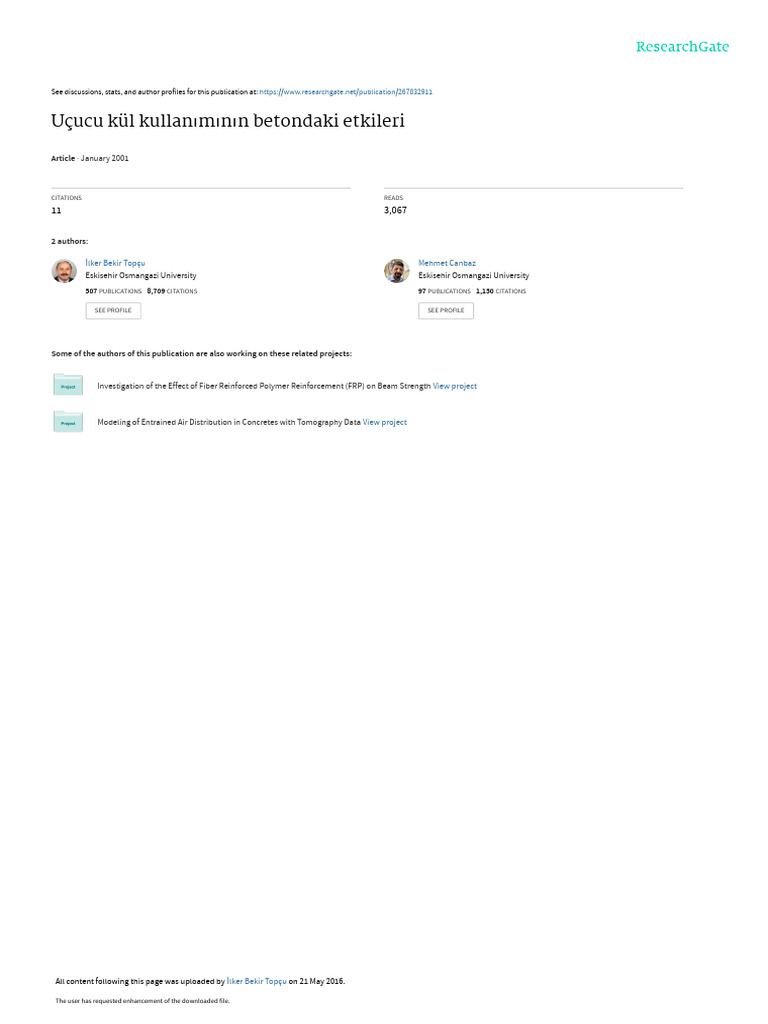This screenshot has width=768, height=1024.
Task: Click Eskisehir Osmangazi University under Mehmet Canbaz
Action: (x=473, y=276)
